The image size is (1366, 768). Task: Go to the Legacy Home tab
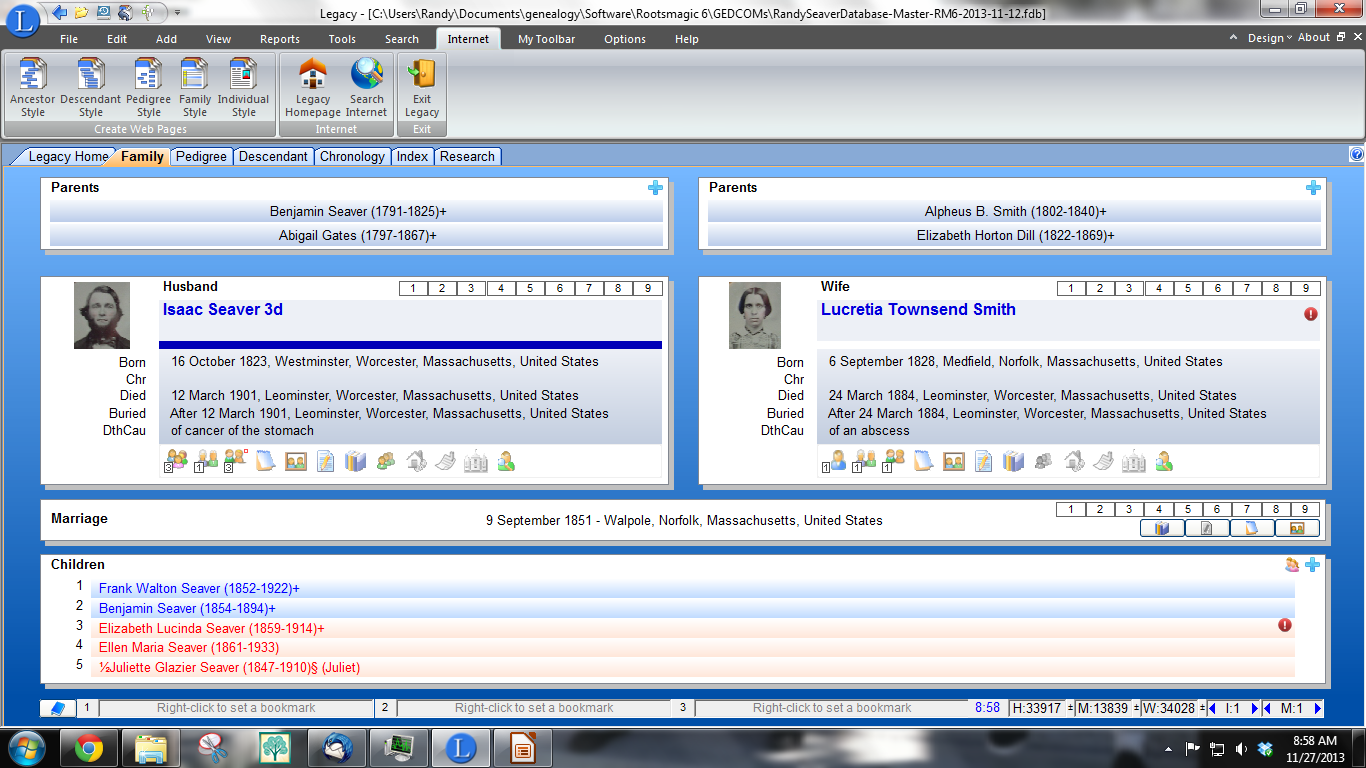(x=66, y=156)
